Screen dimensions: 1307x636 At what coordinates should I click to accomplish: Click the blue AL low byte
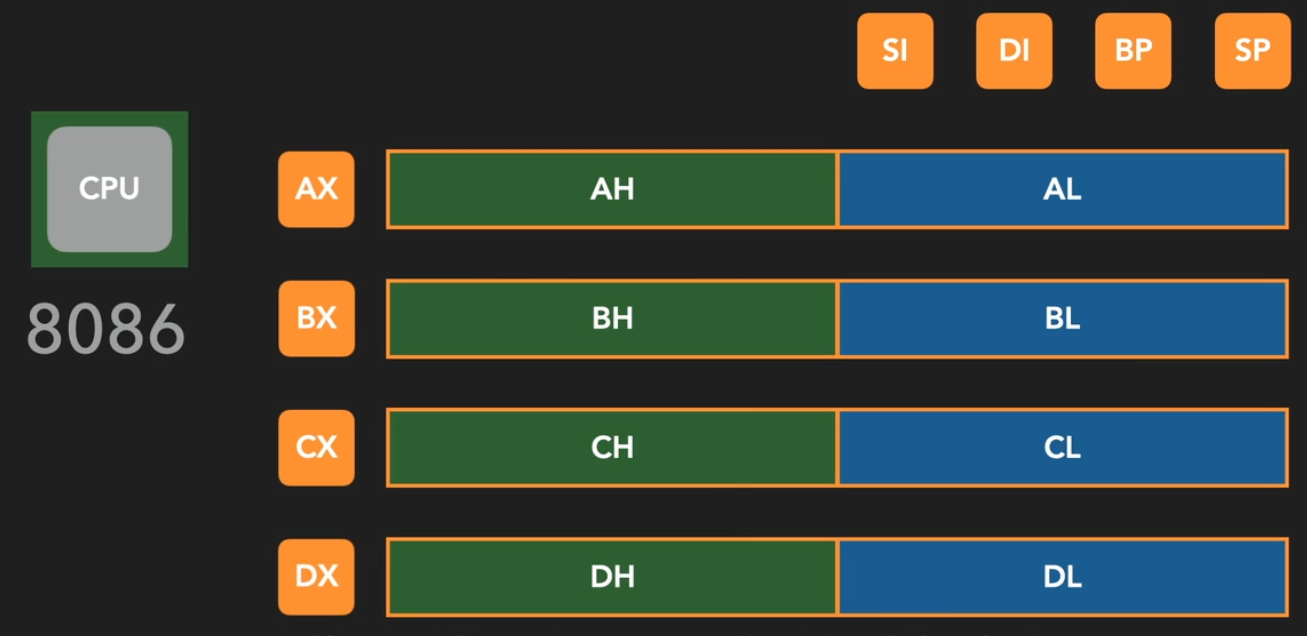point(1062,189)
